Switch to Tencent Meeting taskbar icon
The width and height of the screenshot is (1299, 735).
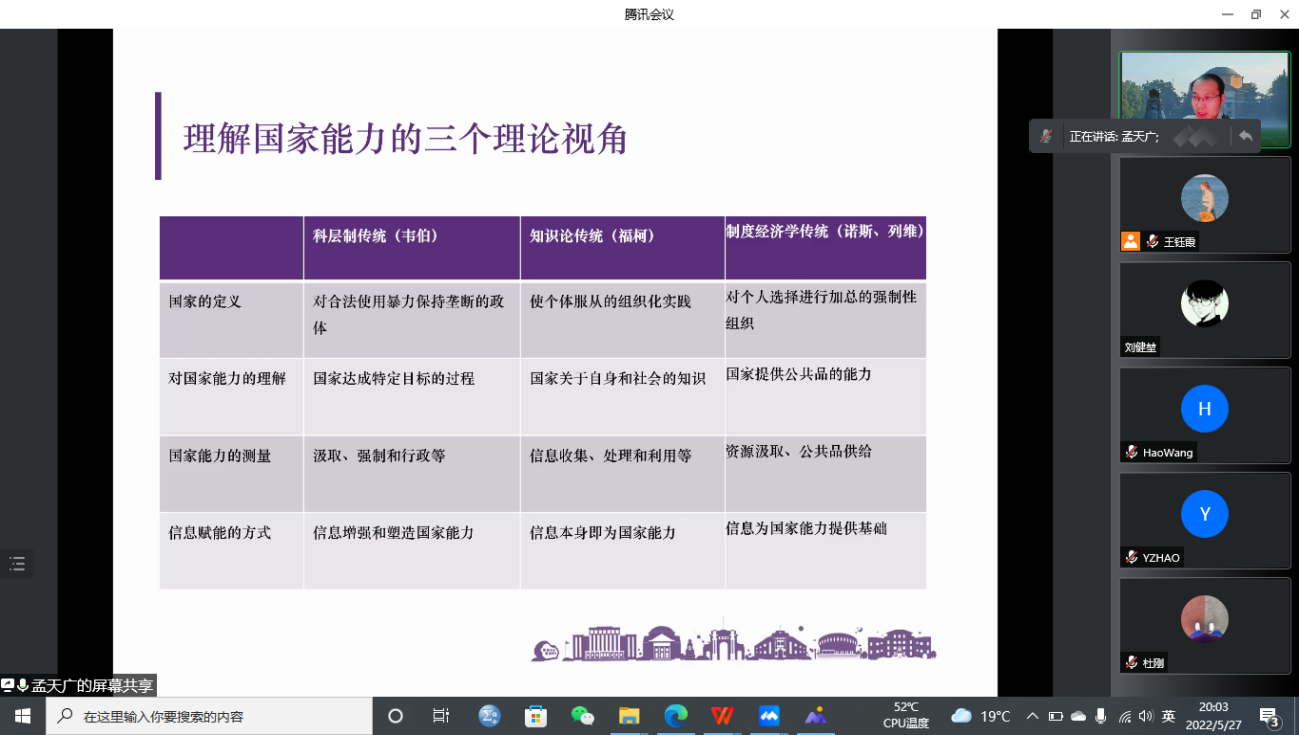tap(769, 716)
